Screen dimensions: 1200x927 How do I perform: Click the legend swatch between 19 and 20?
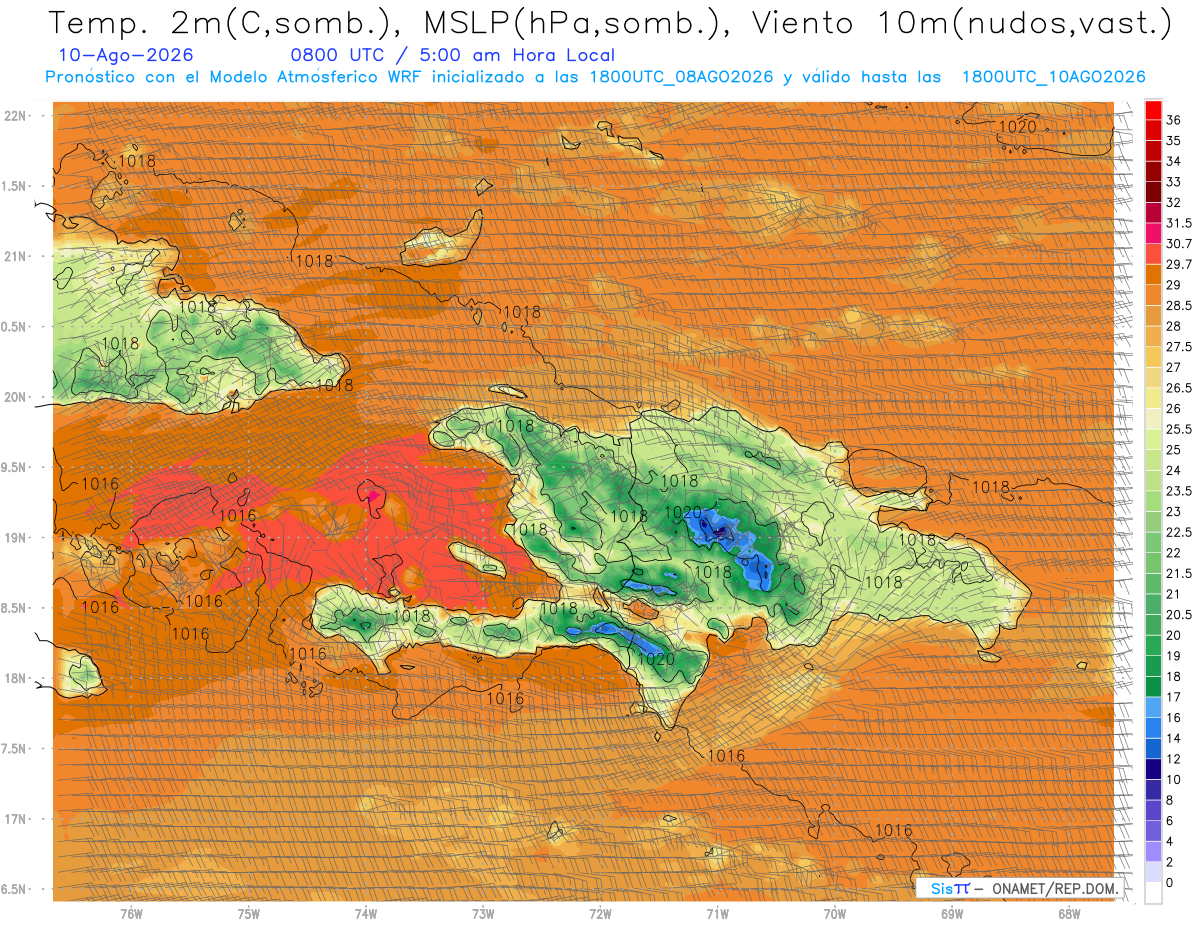click(1153, 646)
